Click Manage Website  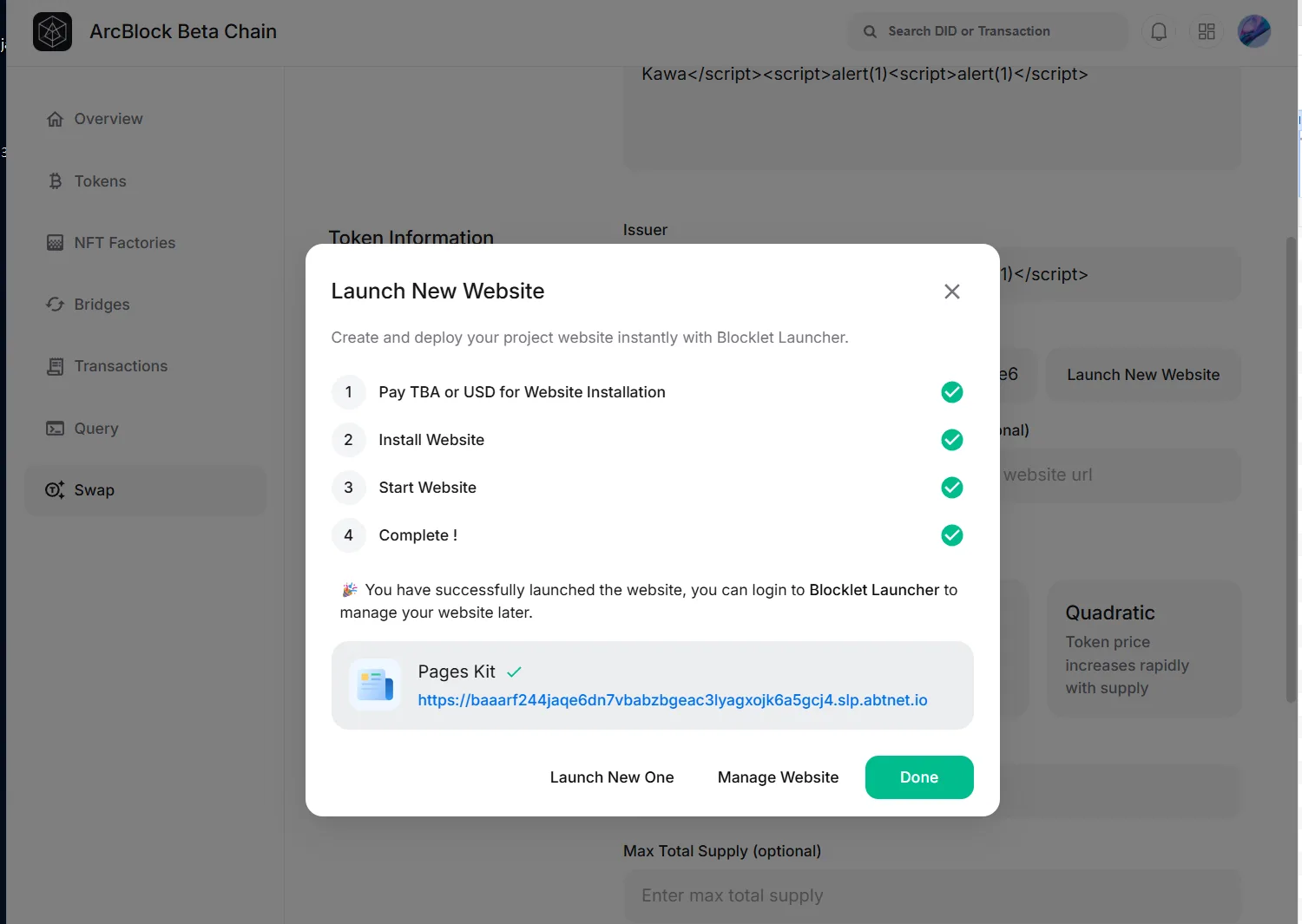point(778,777)
